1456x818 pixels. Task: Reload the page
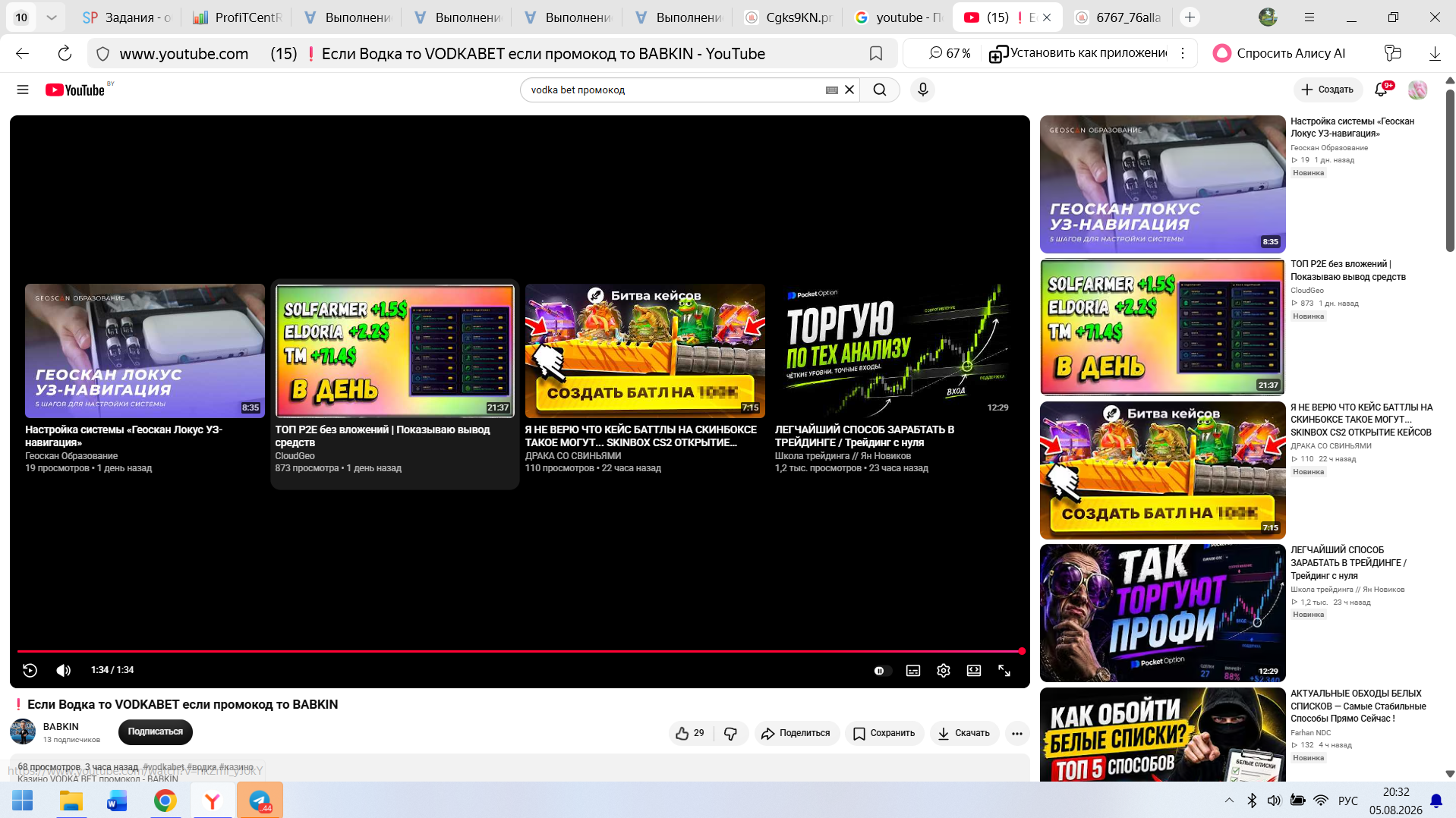click(x=65, y=53)
